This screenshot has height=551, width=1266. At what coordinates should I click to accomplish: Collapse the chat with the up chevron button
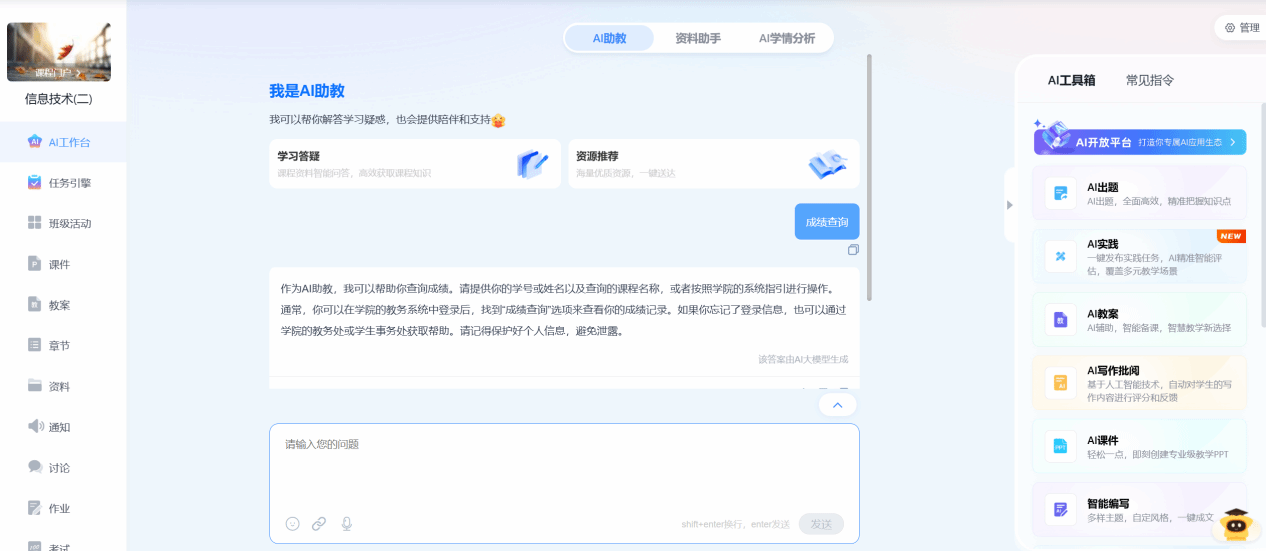click(x=837, y=405)
